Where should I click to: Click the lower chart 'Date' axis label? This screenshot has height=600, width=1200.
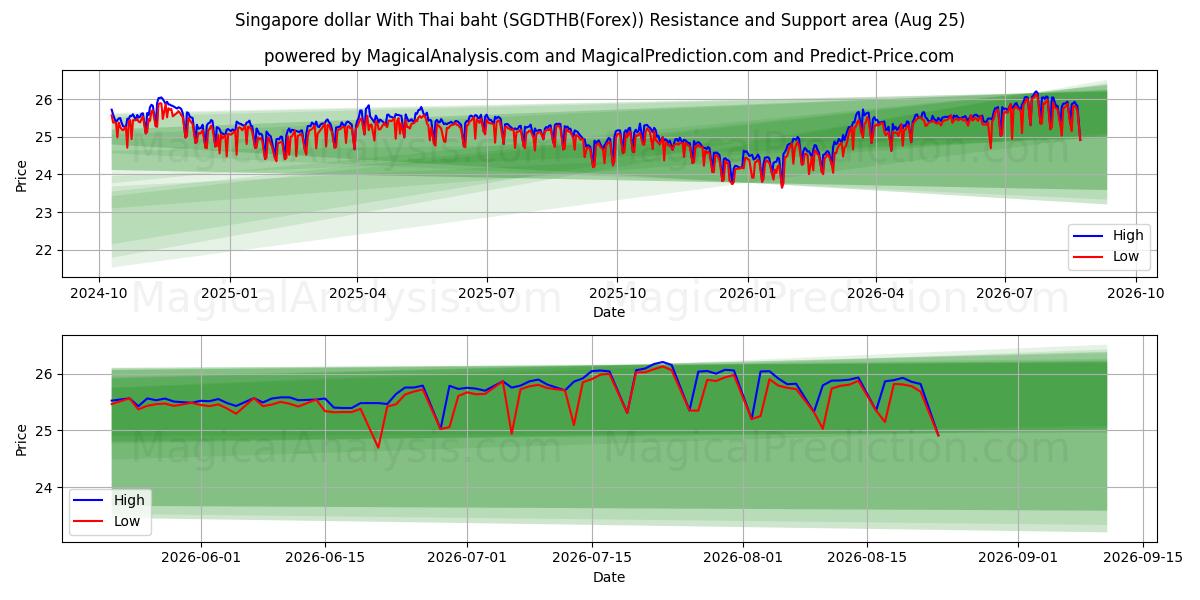click(x=609, y=577)
